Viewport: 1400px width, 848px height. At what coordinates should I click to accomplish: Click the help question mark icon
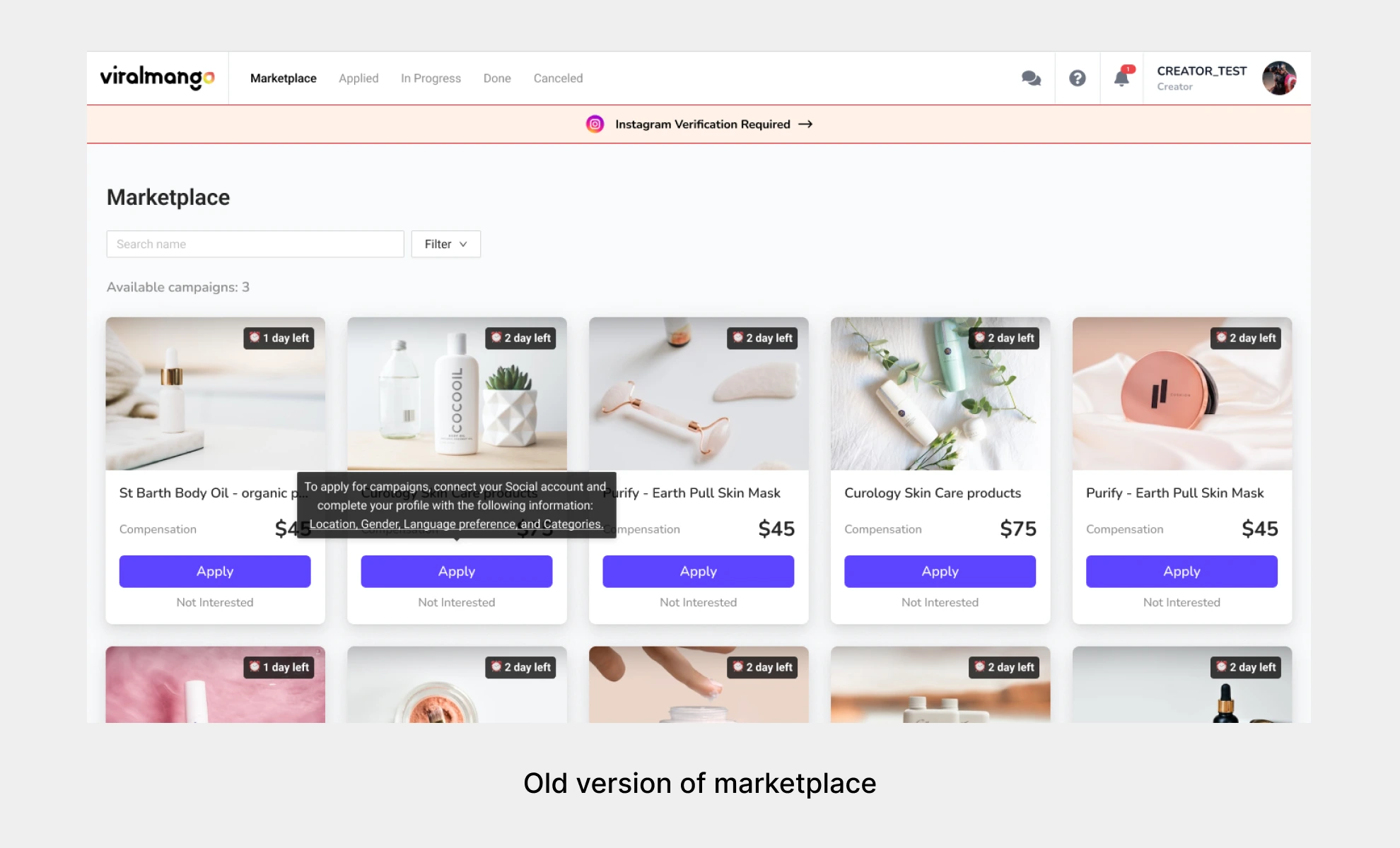1078,78
